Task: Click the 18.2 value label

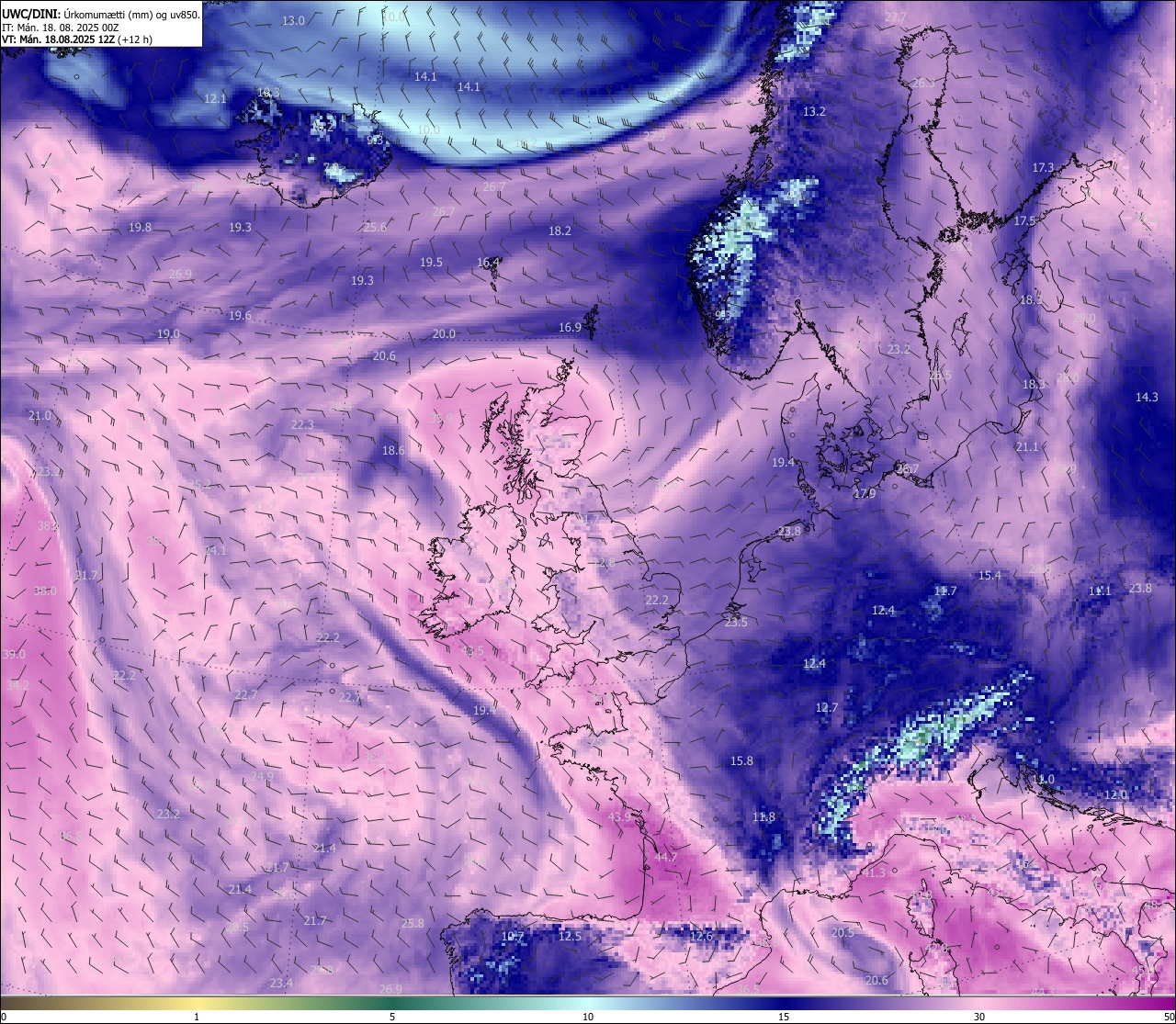Action: pyautogui.click(x=560, y=231)
